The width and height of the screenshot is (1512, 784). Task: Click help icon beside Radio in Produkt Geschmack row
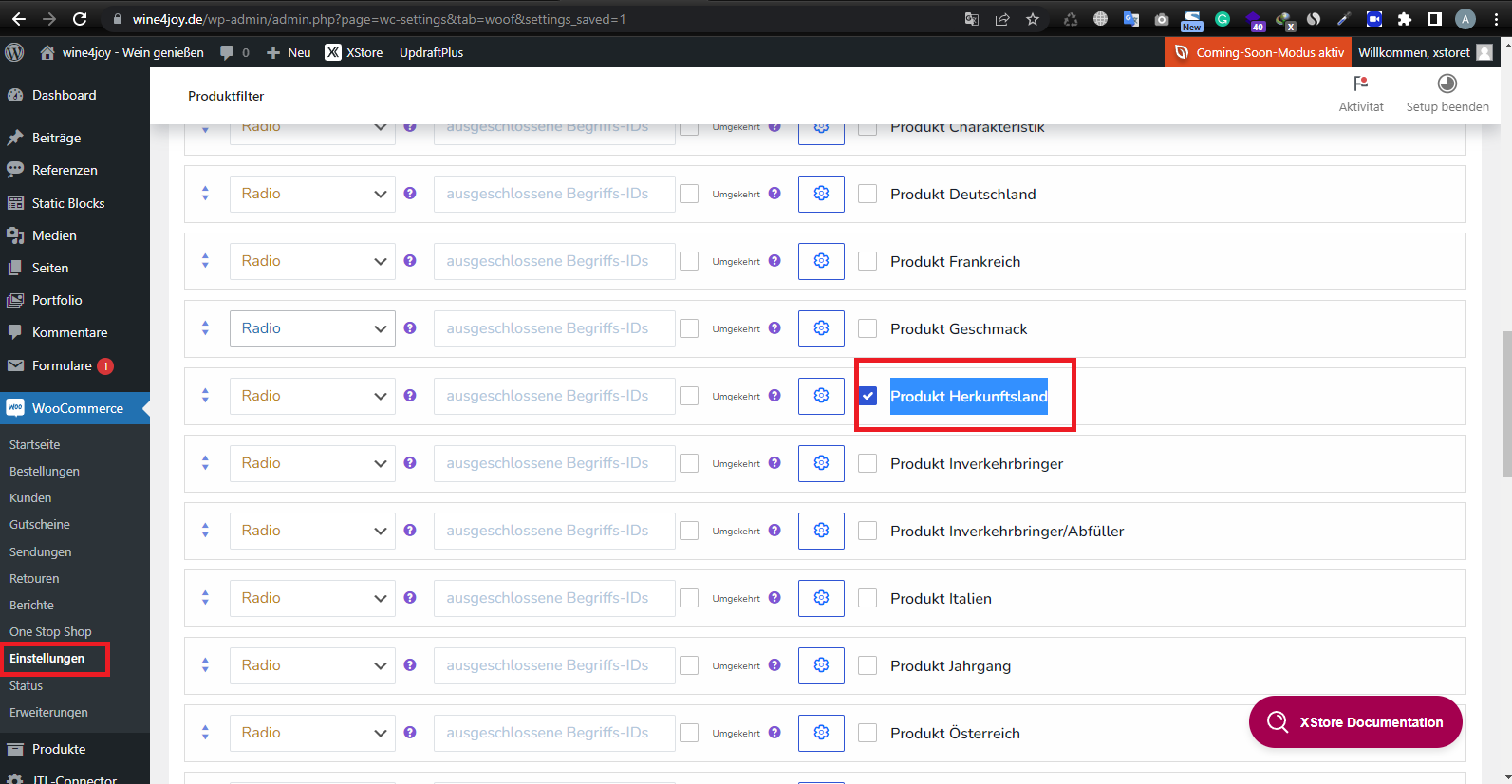[410, 328]
